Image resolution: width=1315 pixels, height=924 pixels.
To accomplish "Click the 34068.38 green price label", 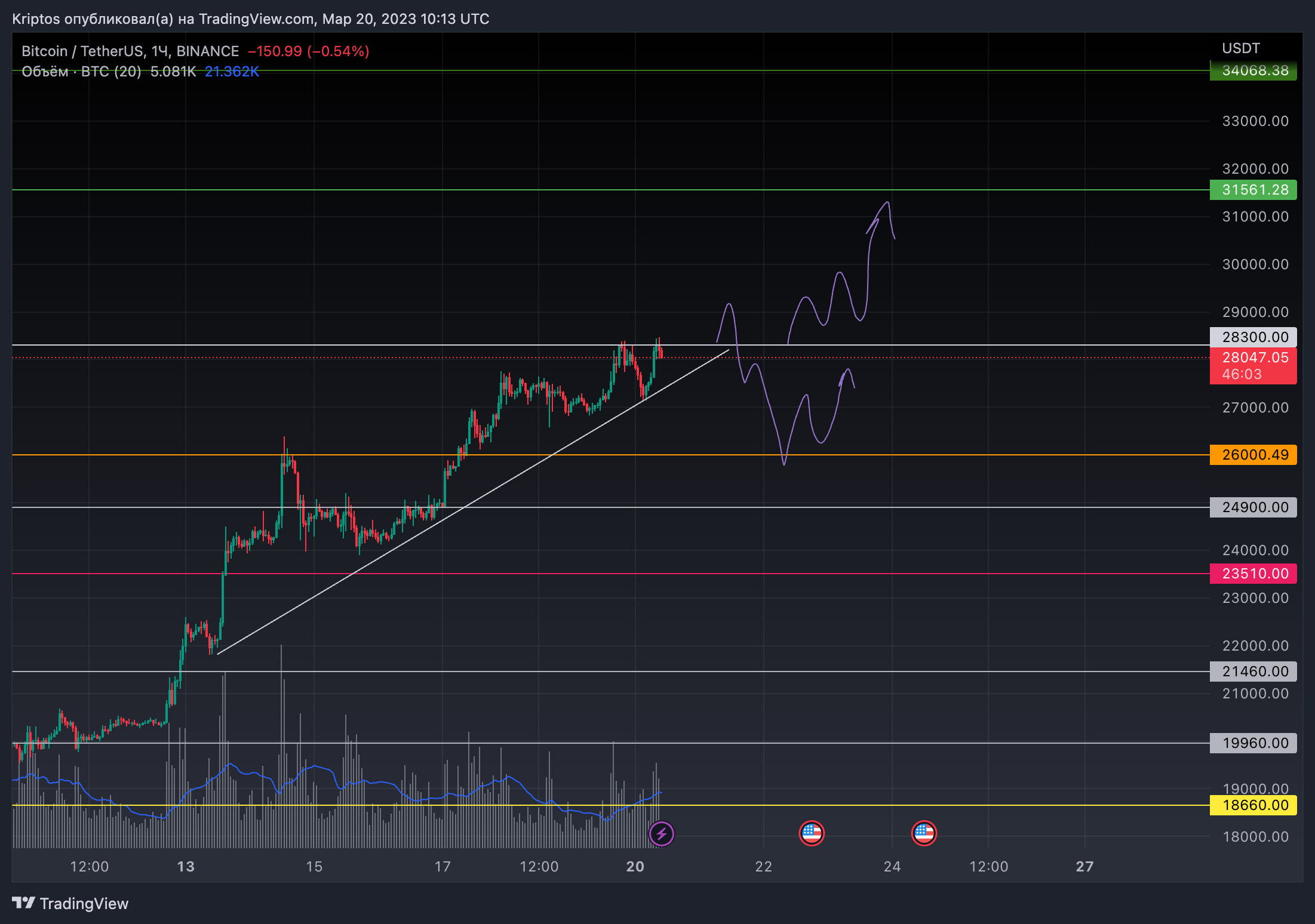I will (1253, 70).
